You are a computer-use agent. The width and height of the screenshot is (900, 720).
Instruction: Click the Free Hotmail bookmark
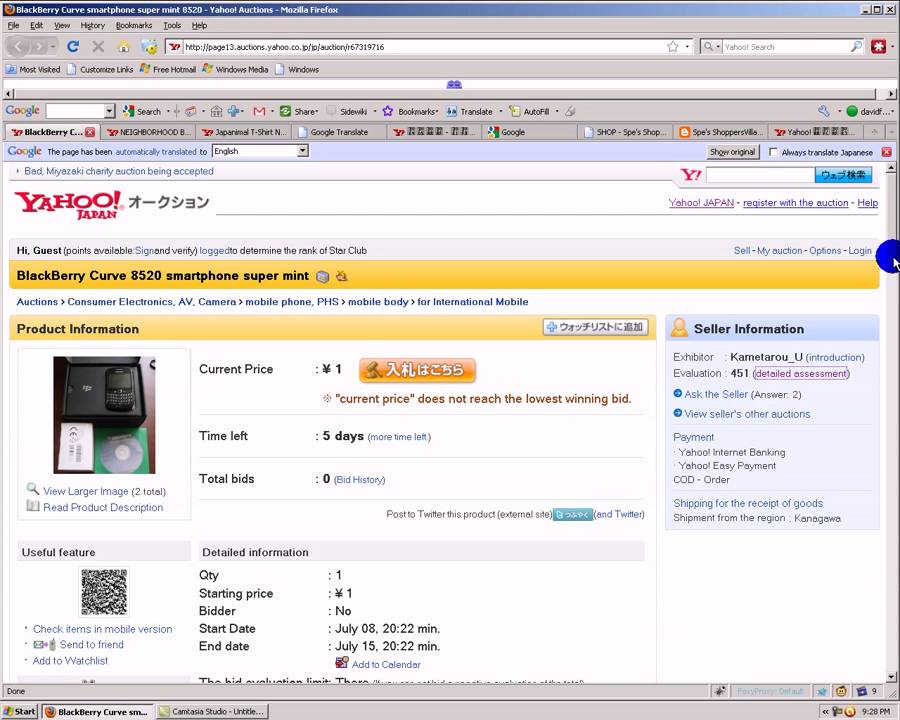[x=168, y=69]
